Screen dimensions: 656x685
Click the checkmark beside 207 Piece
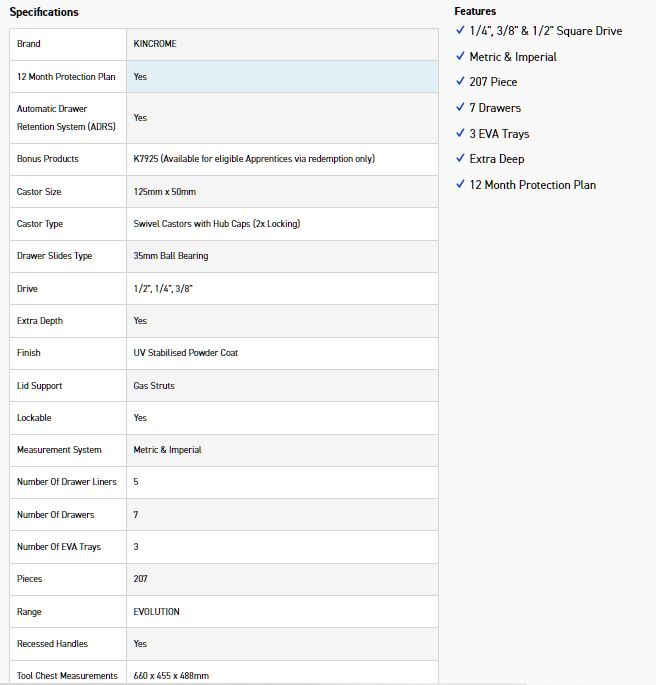click(460, 82)
